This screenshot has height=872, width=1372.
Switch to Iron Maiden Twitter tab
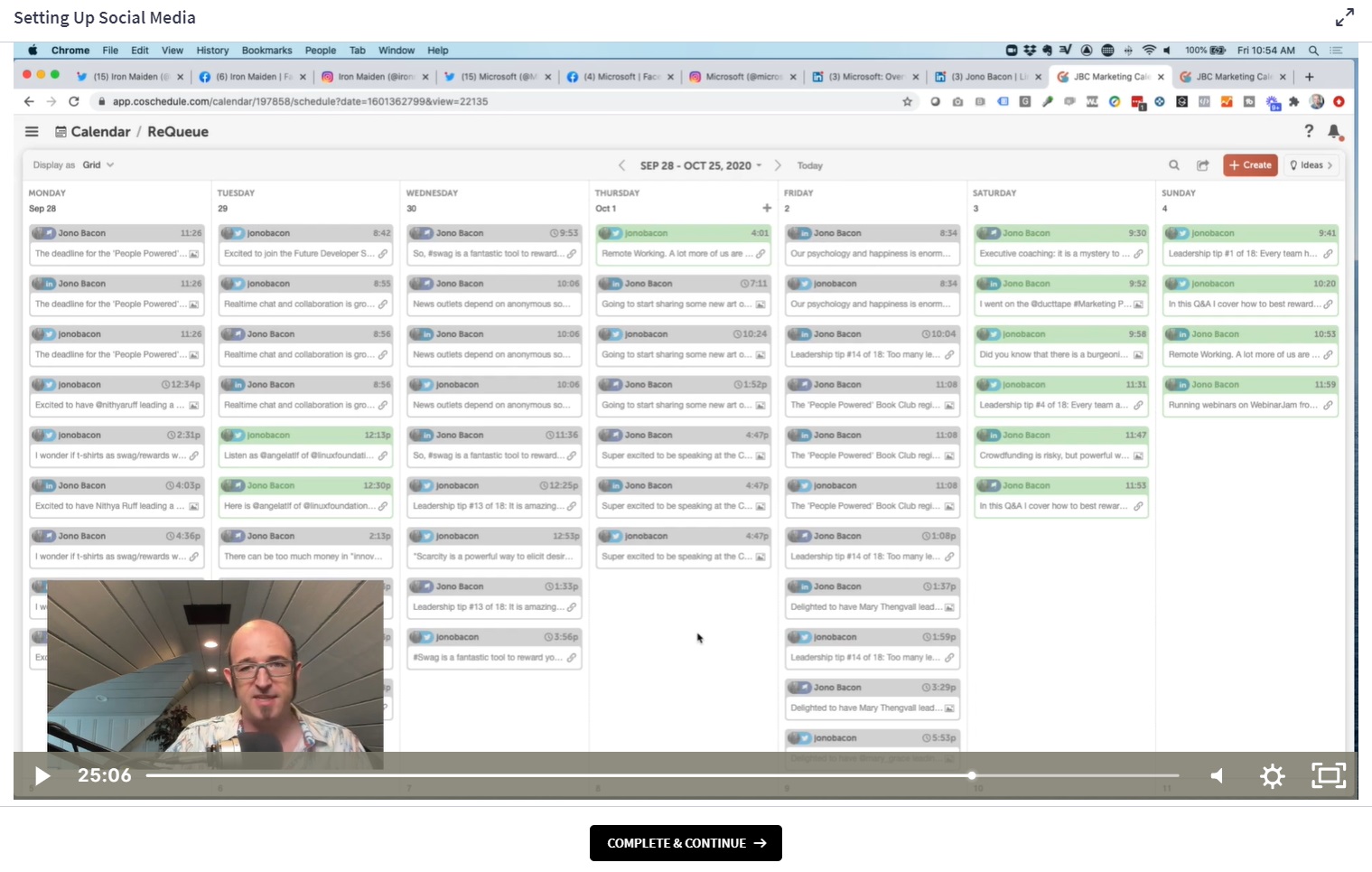[130, 77]
